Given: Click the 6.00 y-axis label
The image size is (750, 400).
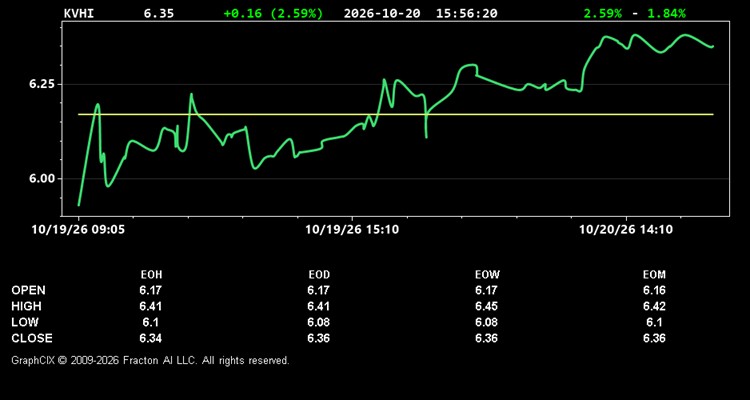Looking at the screenshot, I should pos(42,178).
